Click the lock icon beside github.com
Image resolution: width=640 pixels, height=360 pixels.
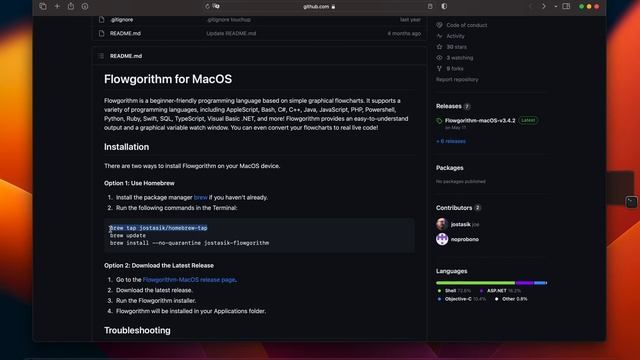(333, 7)
